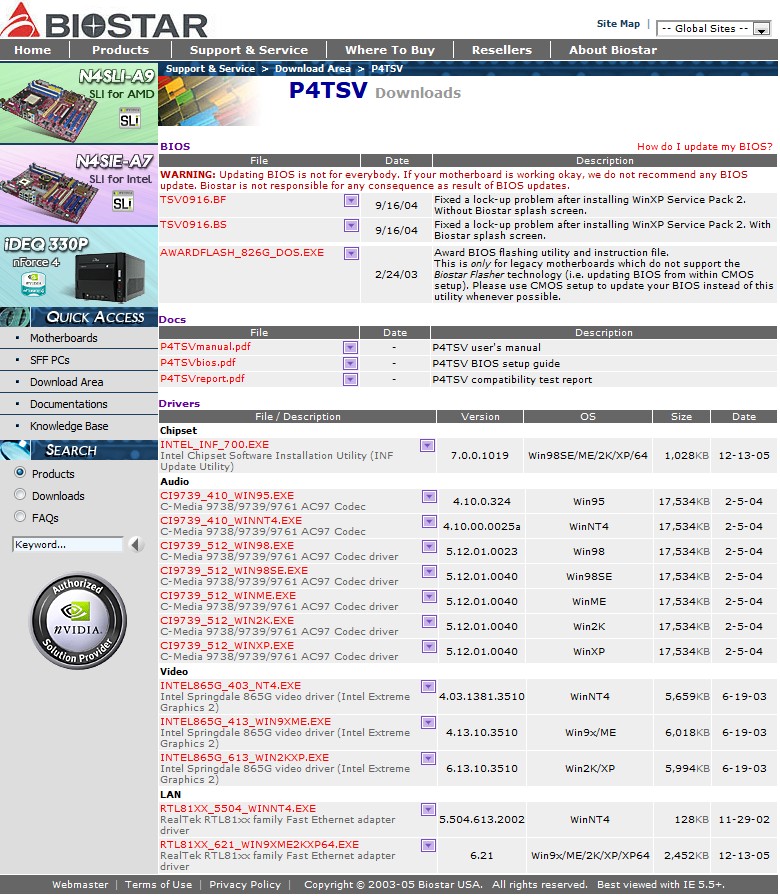
Task: Click the search go arrow beside Keyword field
Action: coord(135,545)
